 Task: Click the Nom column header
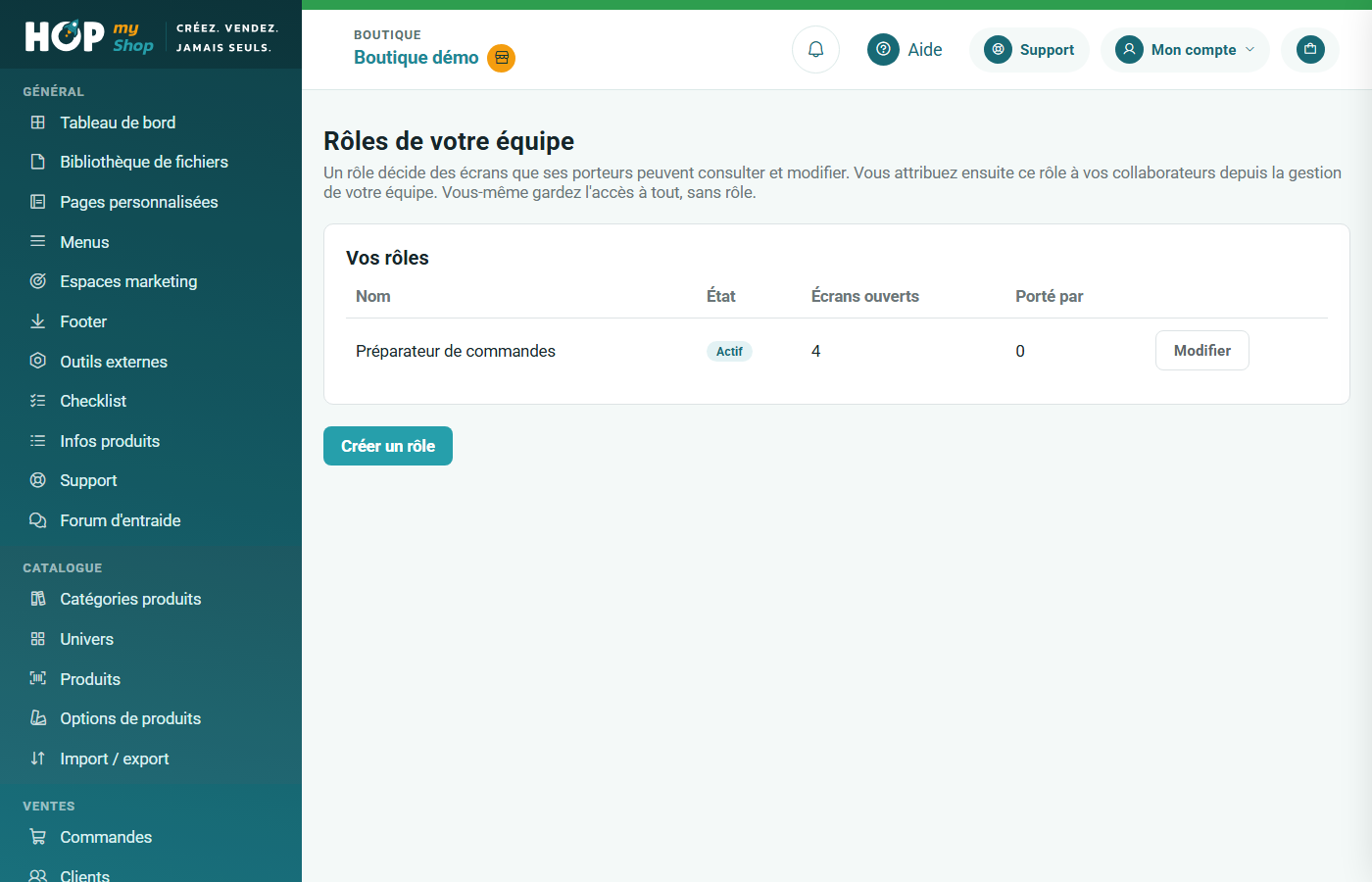(373, 296)
